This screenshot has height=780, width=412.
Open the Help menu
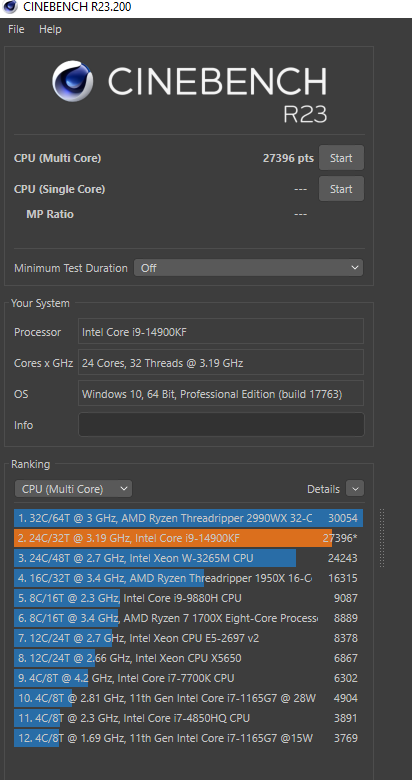[x=50, y=29]
